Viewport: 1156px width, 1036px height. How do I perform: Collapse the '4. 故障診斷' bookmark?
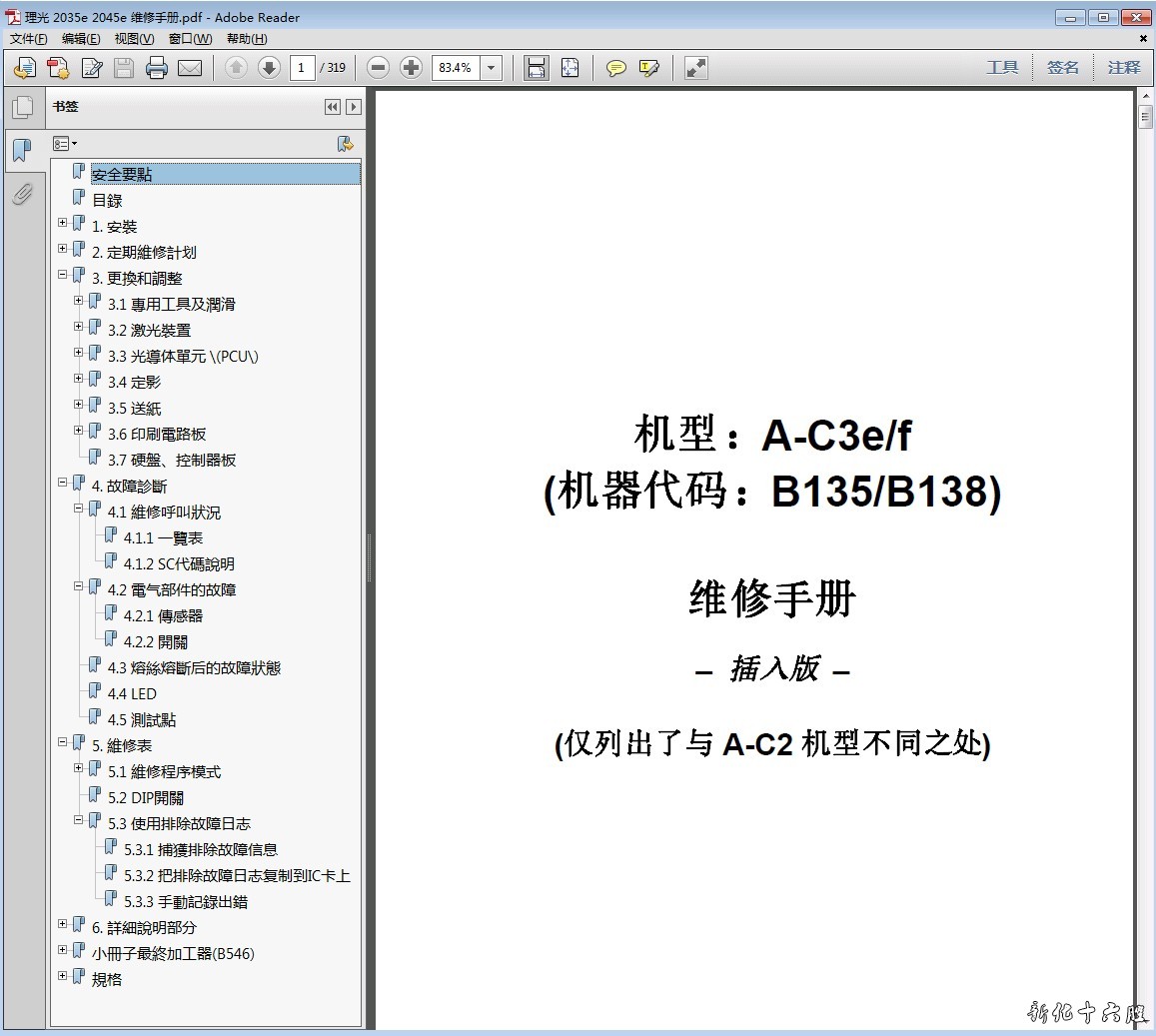(63, 483)
